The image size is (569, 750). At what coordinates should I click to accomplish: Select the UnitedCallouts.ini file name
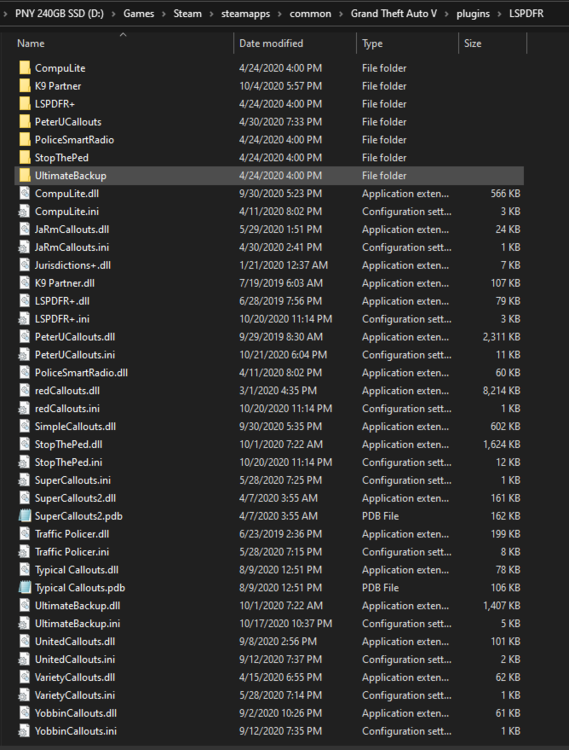pyautogui.click(x=75, y=660)
